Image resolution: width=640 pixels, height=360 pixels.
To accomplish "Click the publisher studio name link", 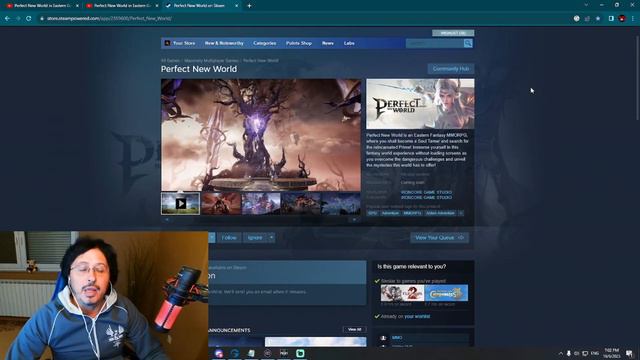I will 426,197.
